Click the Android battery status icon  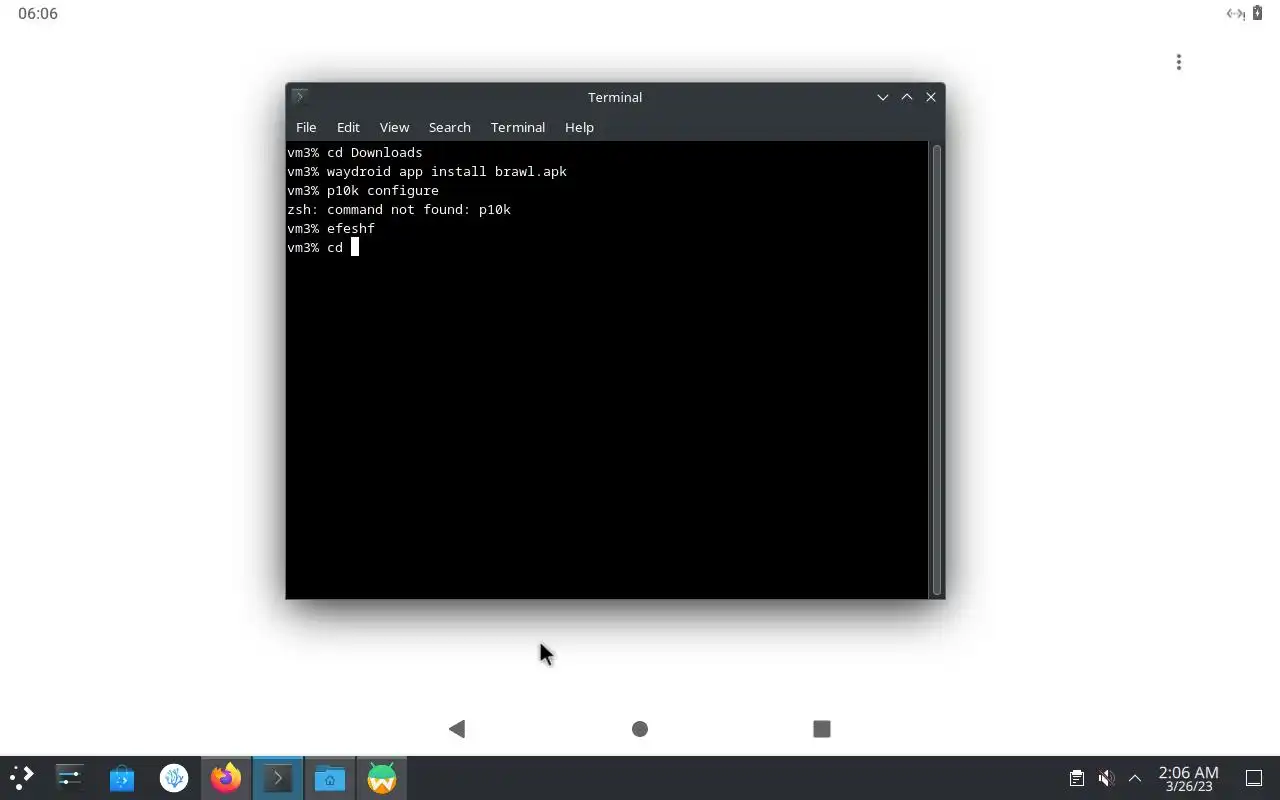[x=1258, y=13]
